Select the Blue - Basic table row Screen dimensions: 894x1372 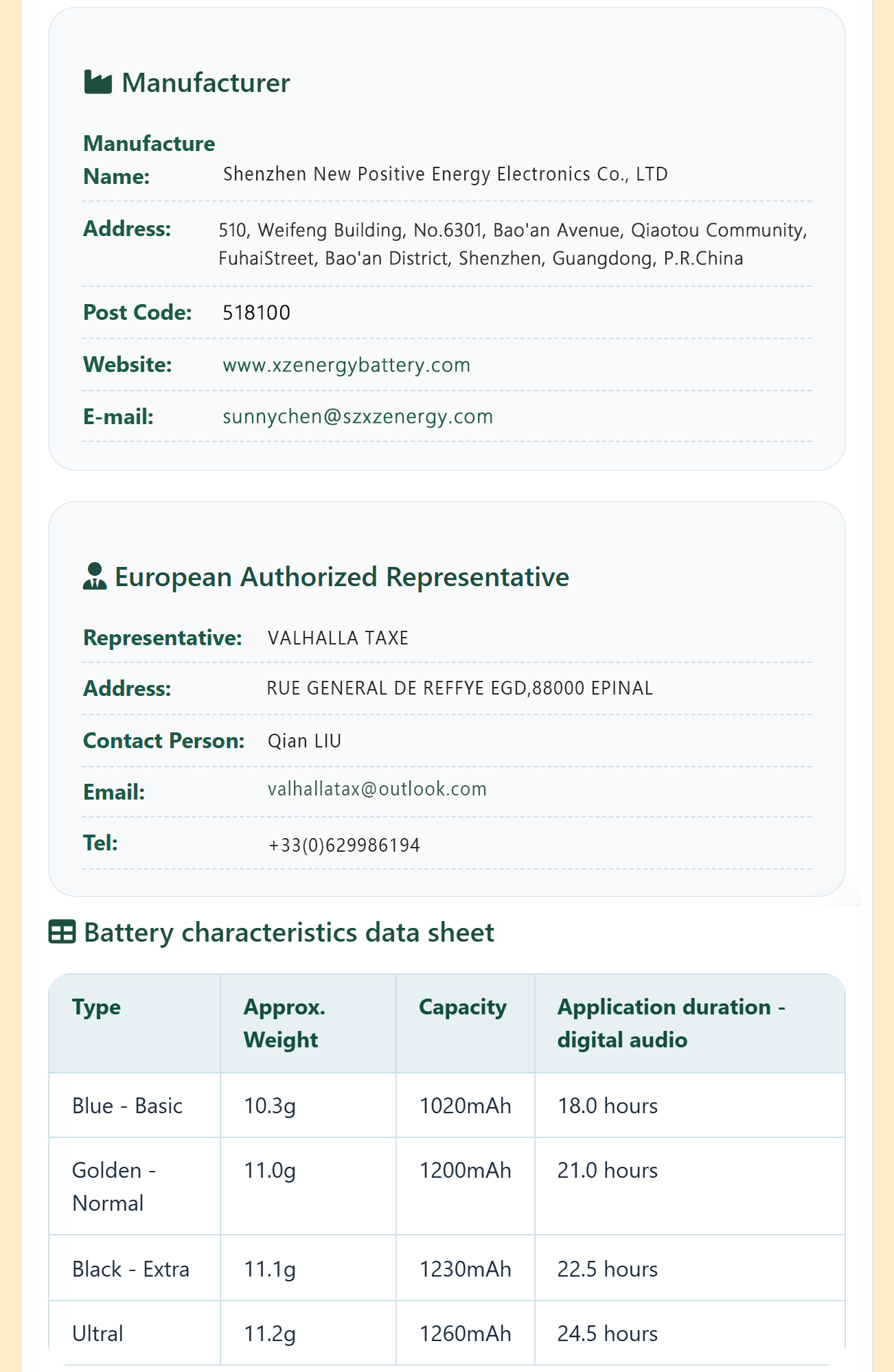447,1106
